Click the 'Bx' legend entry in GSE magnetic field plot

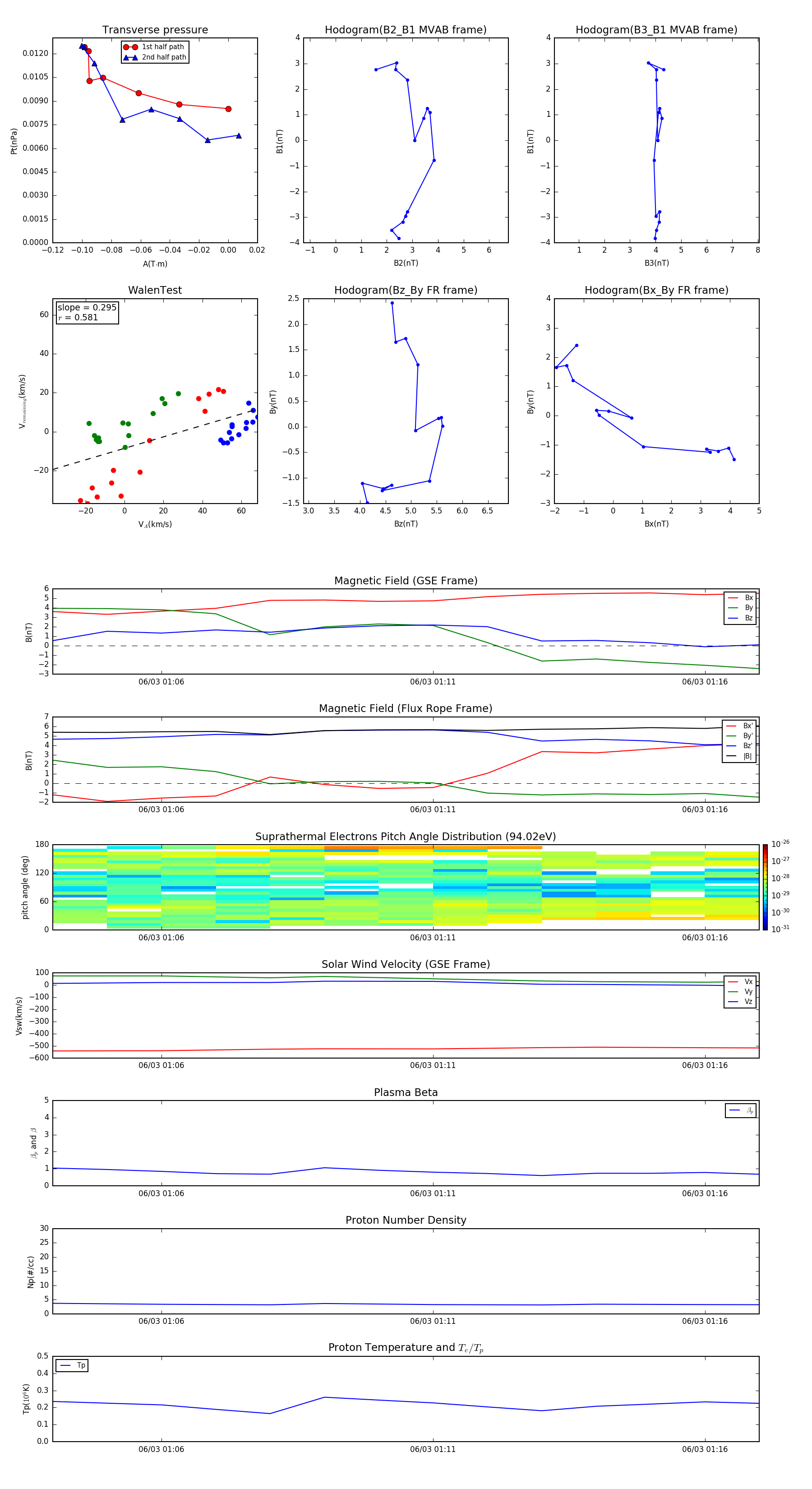pyautogui.click(x=740, y=598)
